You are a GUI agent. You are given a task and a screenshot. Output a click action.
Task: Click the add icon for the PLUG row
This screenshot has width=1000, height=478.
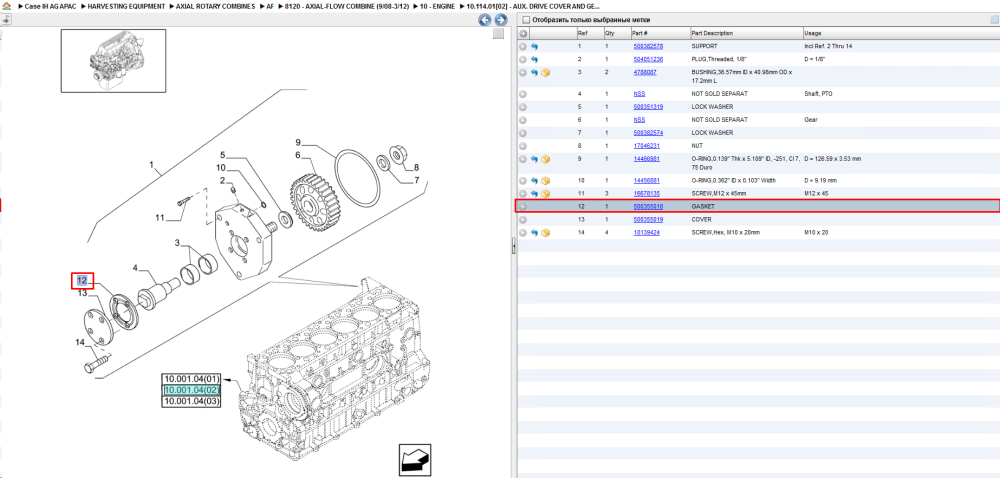click(523, 59)
